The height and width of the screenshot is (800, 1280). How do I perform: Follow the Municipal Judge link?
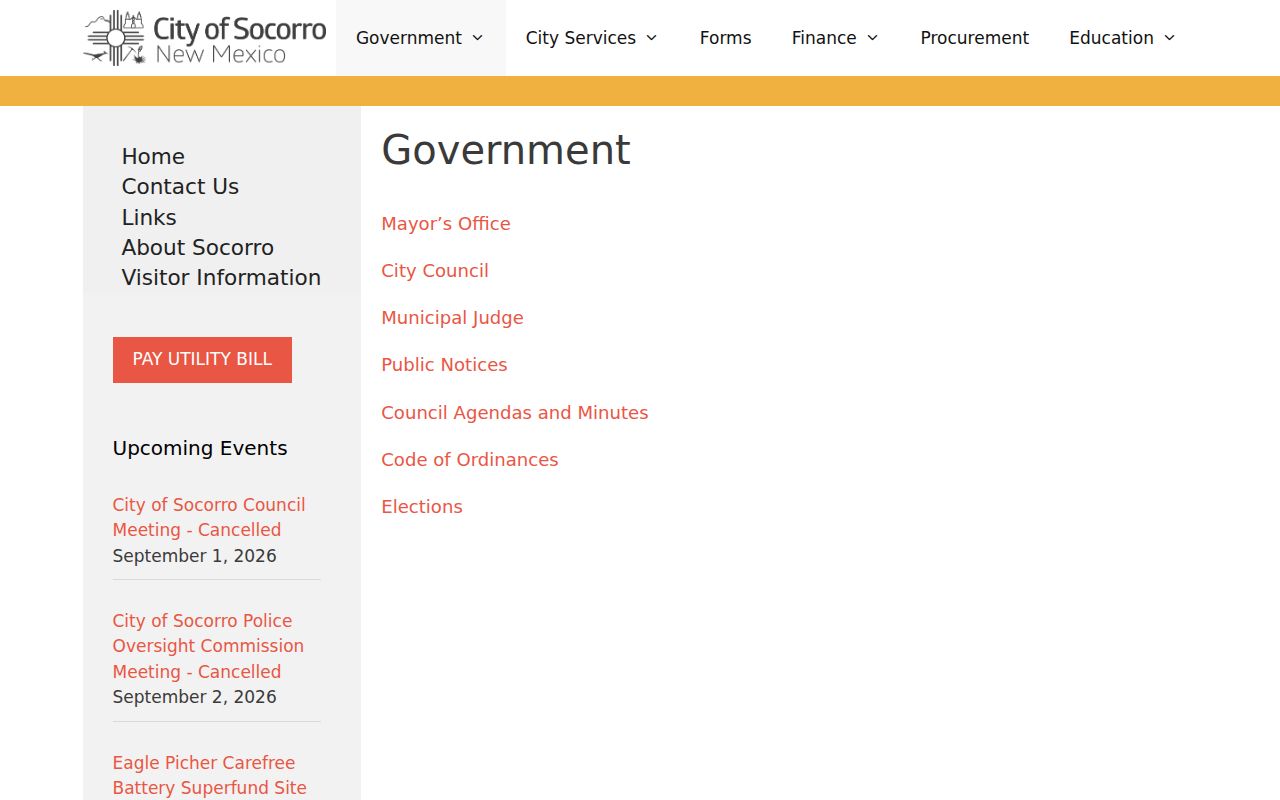pyautogui.click(x=452, y=318)
